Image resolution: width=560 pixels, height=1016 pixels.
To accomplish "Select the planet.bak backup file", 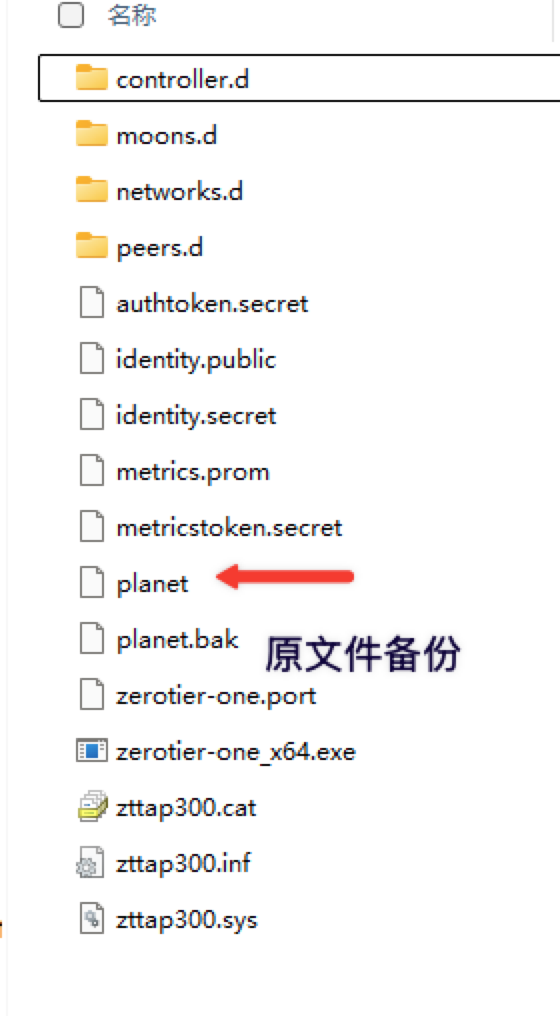I will click(178, 640).
